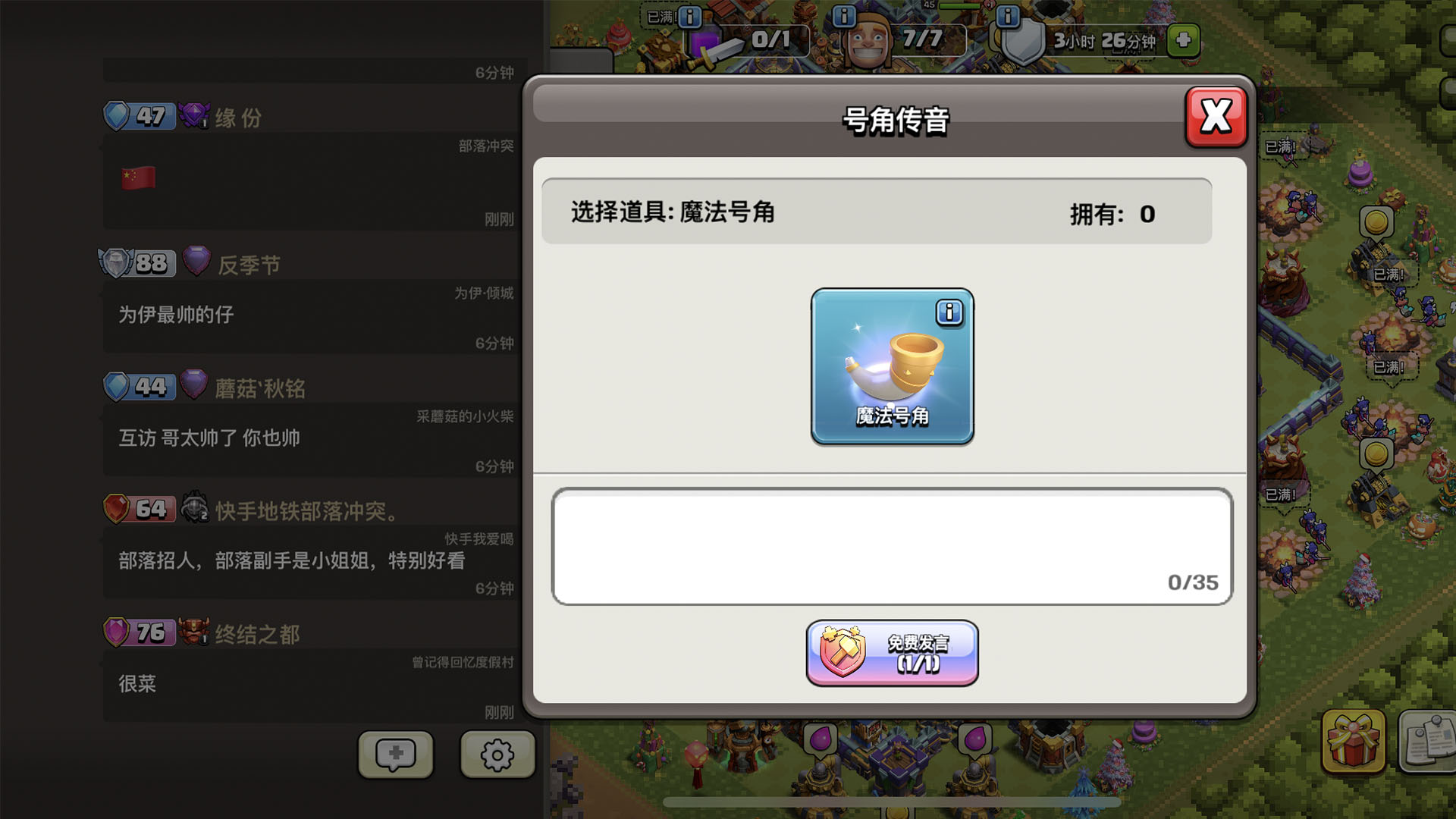Open info icon above the 7/7 hero counter

844,16
